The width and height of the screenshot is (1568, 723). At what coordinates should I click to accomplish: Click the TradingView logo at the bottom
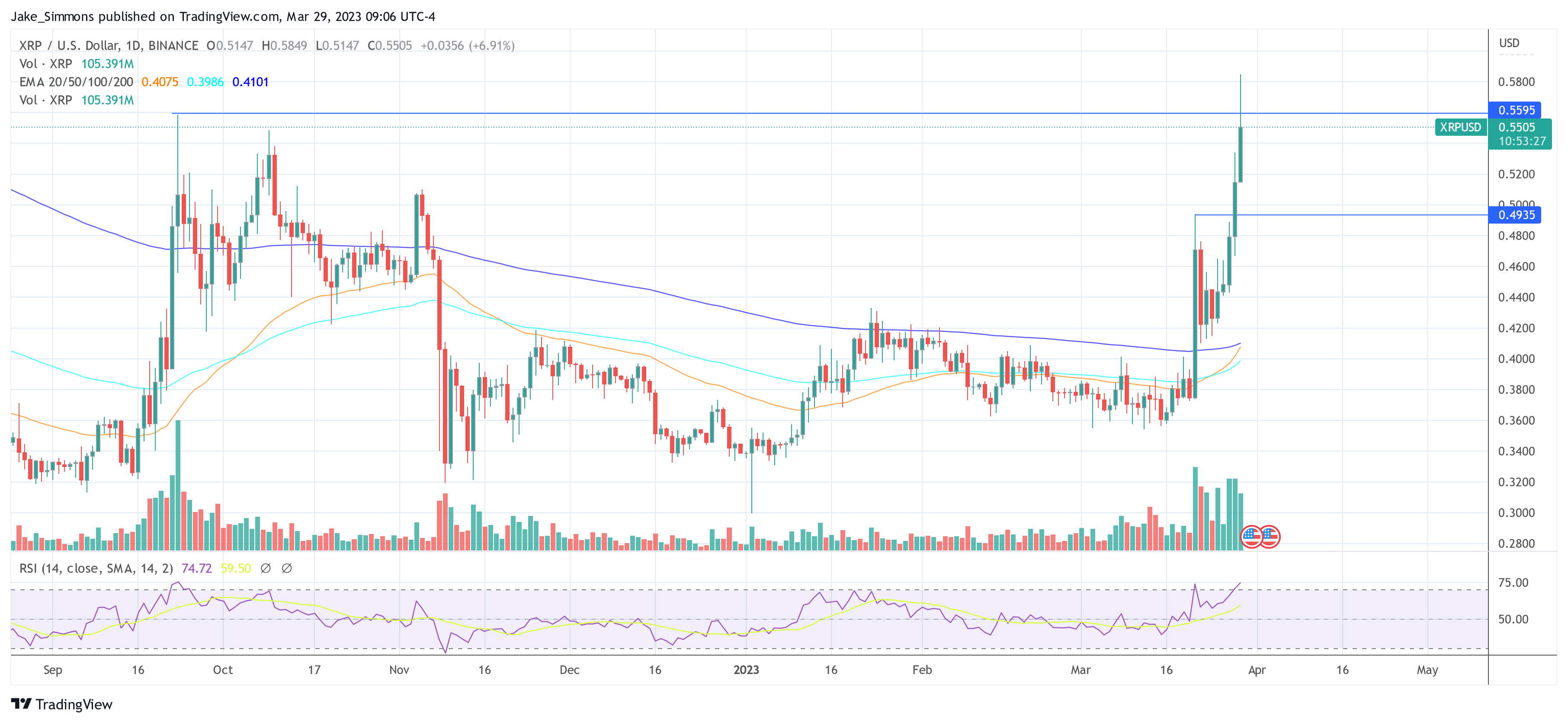61,704
